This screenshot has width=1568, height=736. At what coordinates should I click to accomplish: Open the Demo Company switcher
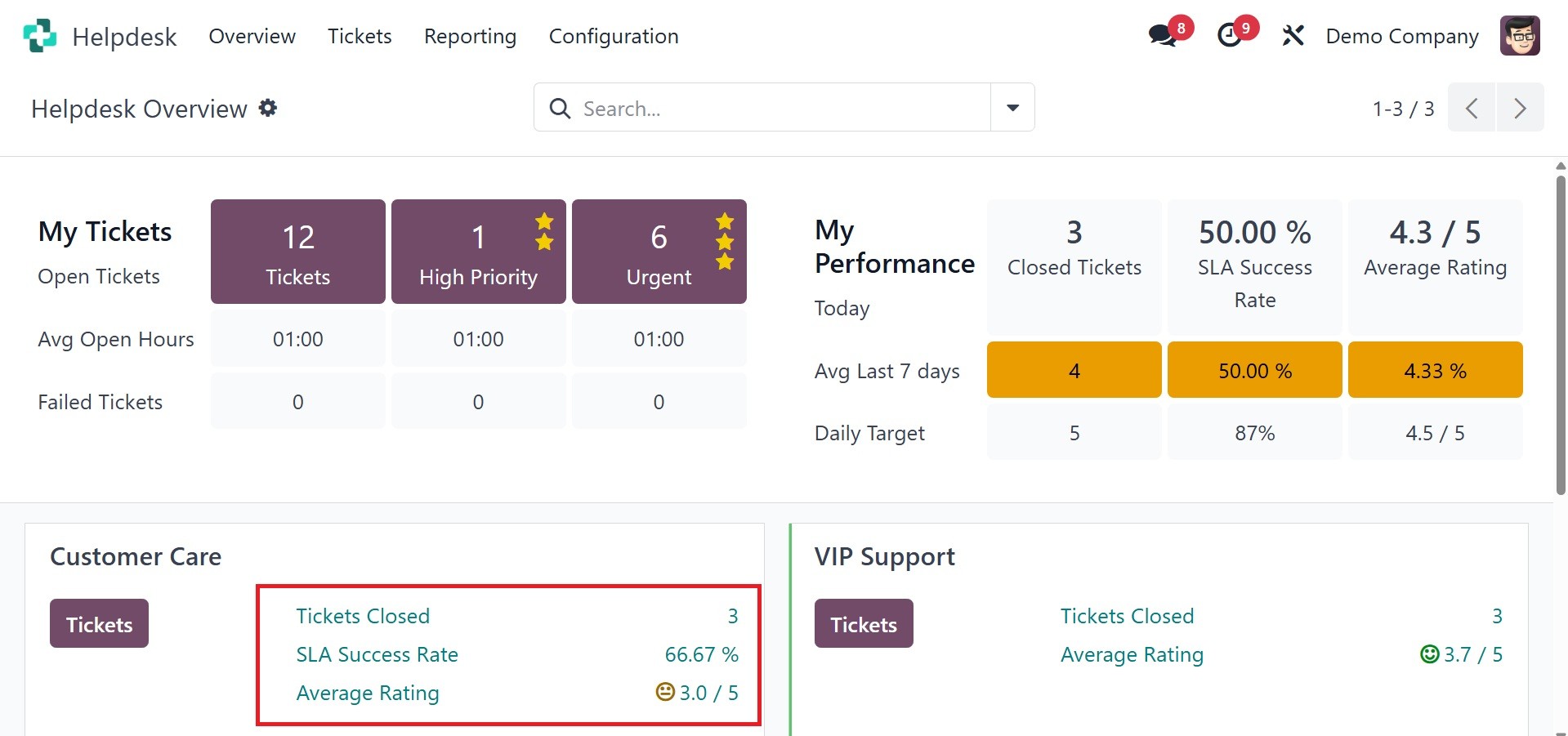[x=1401, y=36]
